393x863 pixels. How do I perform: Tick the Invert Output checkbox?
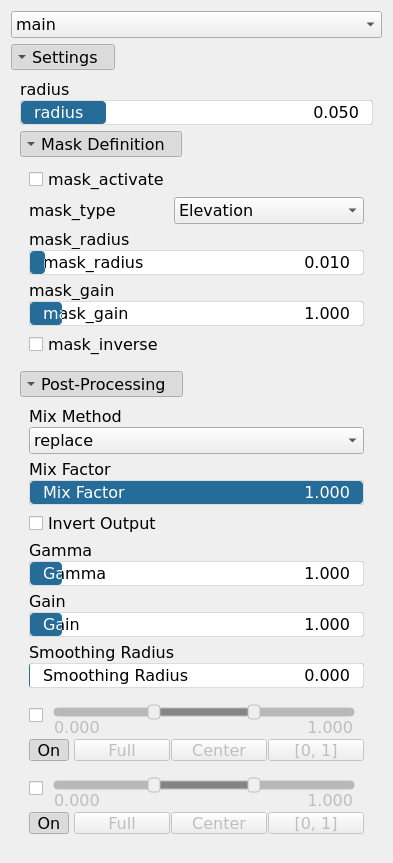pyautogui.click(x=36, y=523)
